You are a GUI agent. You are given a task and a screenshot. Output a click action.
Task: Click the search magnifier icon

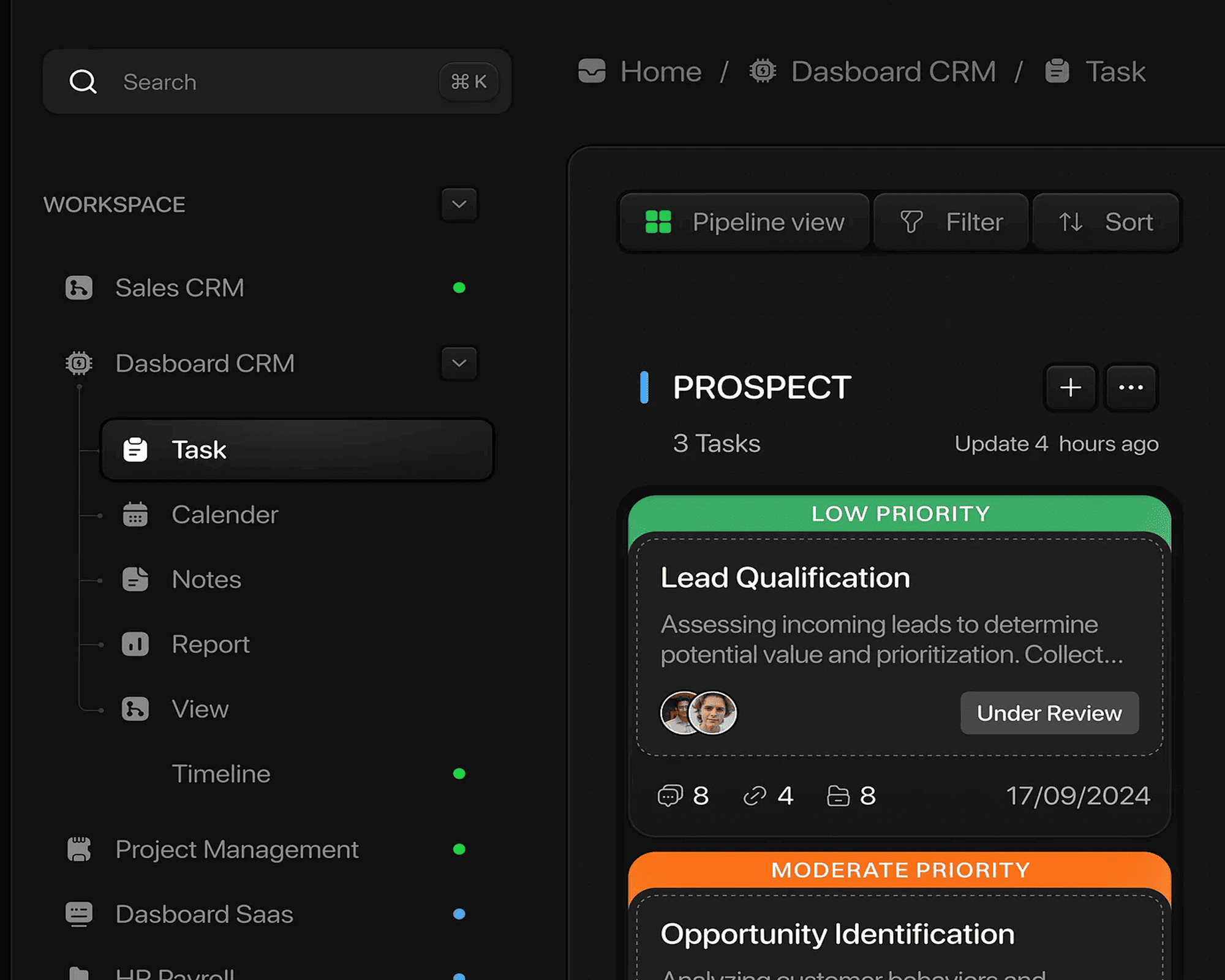coord(83,81)
